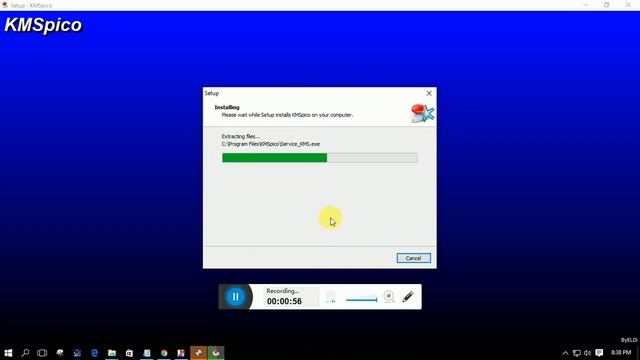Open File Explorer from the taskbar
The image size is (640, 360).
(x=112, y=353)
